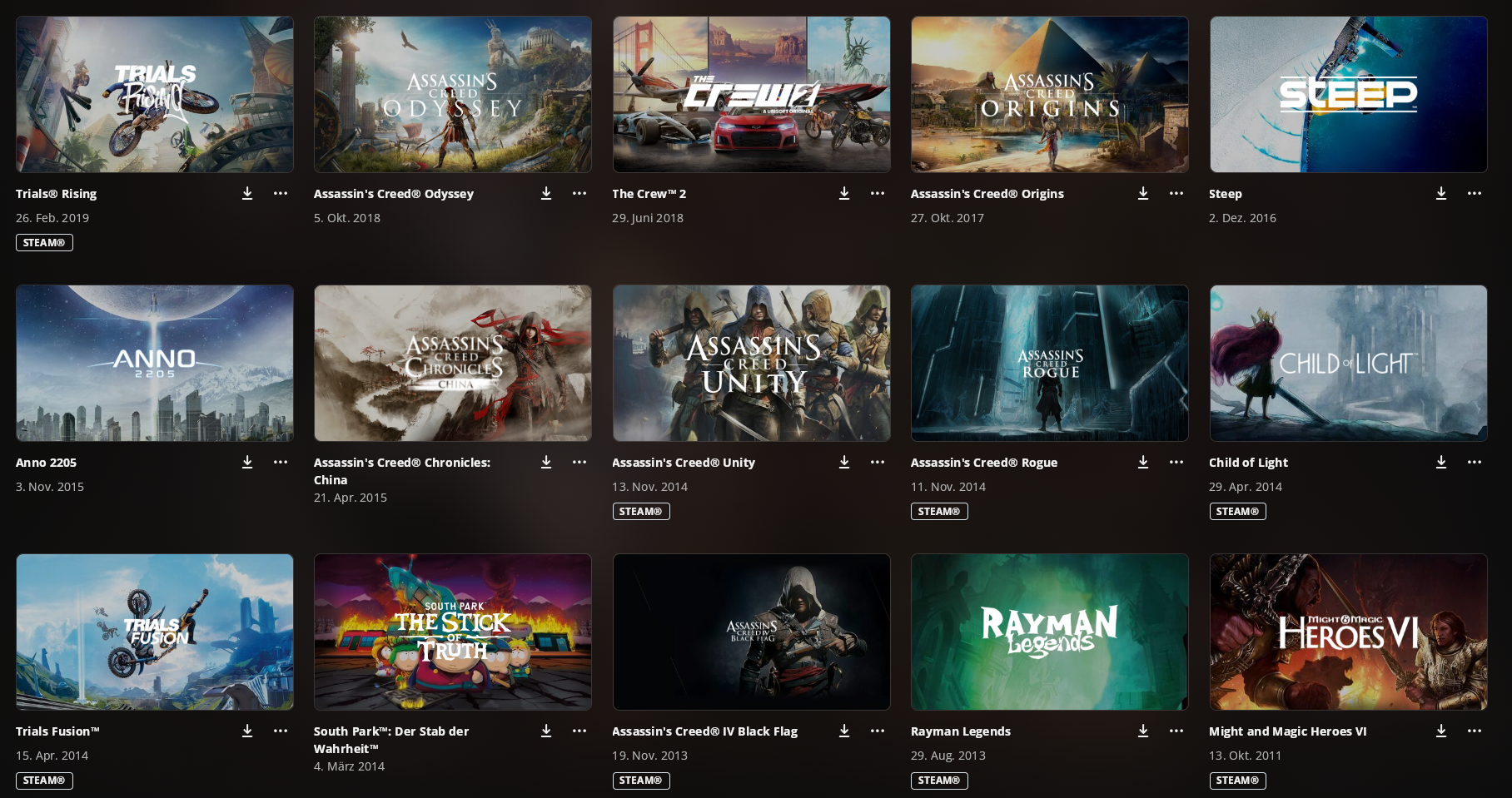Viewport: 1512px width, 798px height.
Task: Open more options for Assassin's Creed Rogue
Action: (x=1176, y=462)
